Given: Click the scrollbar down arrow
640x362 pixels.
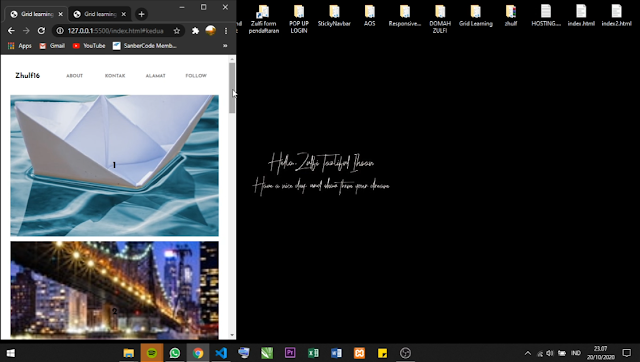Looking at the screenshot, I should point(232,335).
